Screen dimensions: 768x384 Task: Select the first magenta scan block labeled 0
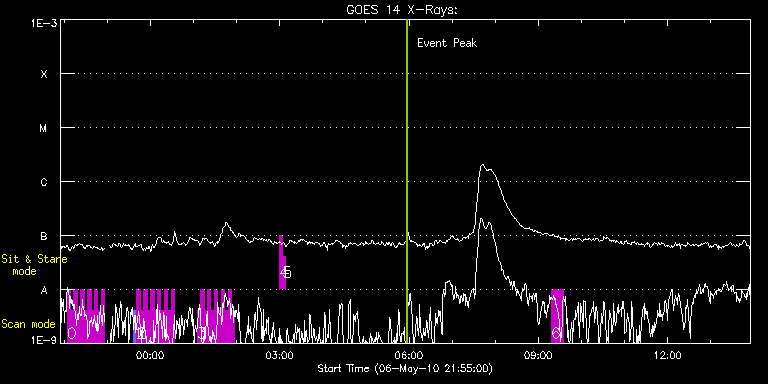pyautogui.click(x=86, y=316)
